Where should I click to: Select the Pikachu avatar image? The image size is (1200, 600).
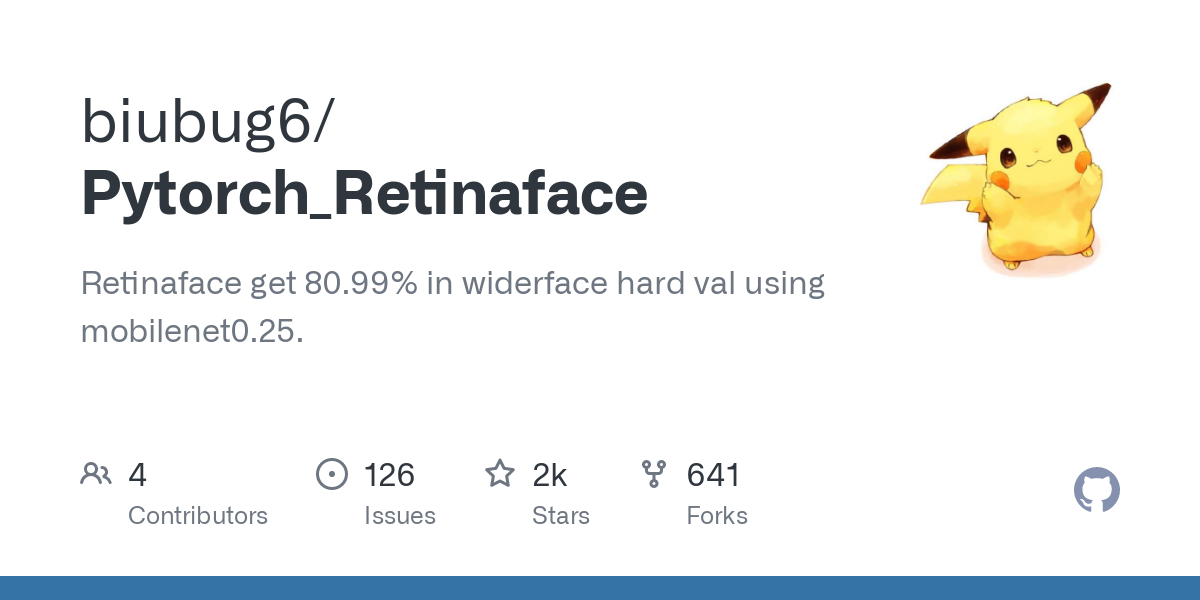[1016, 180]
